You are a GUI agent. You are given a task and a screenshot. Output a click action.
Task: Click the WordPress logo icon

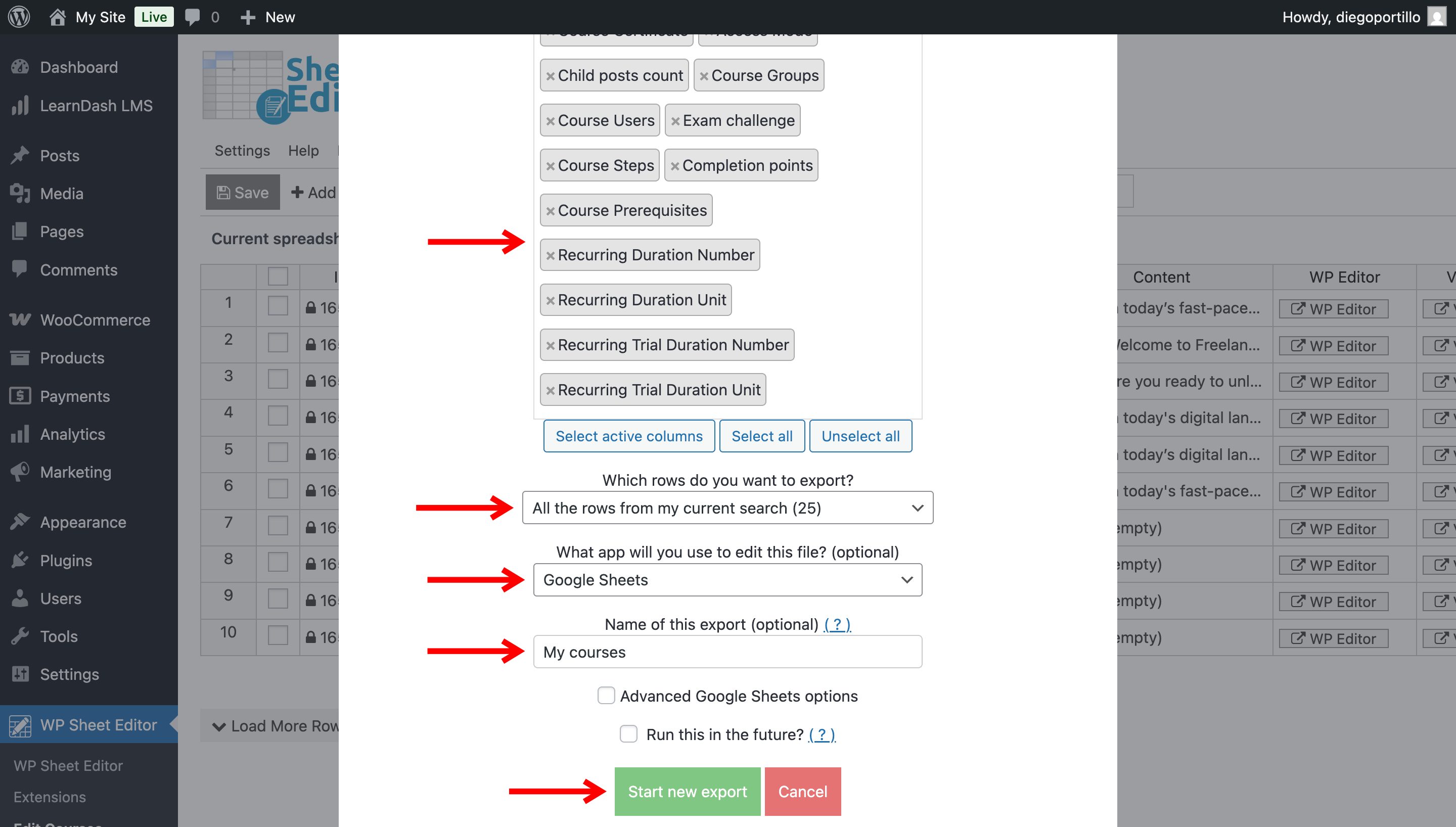19,17
